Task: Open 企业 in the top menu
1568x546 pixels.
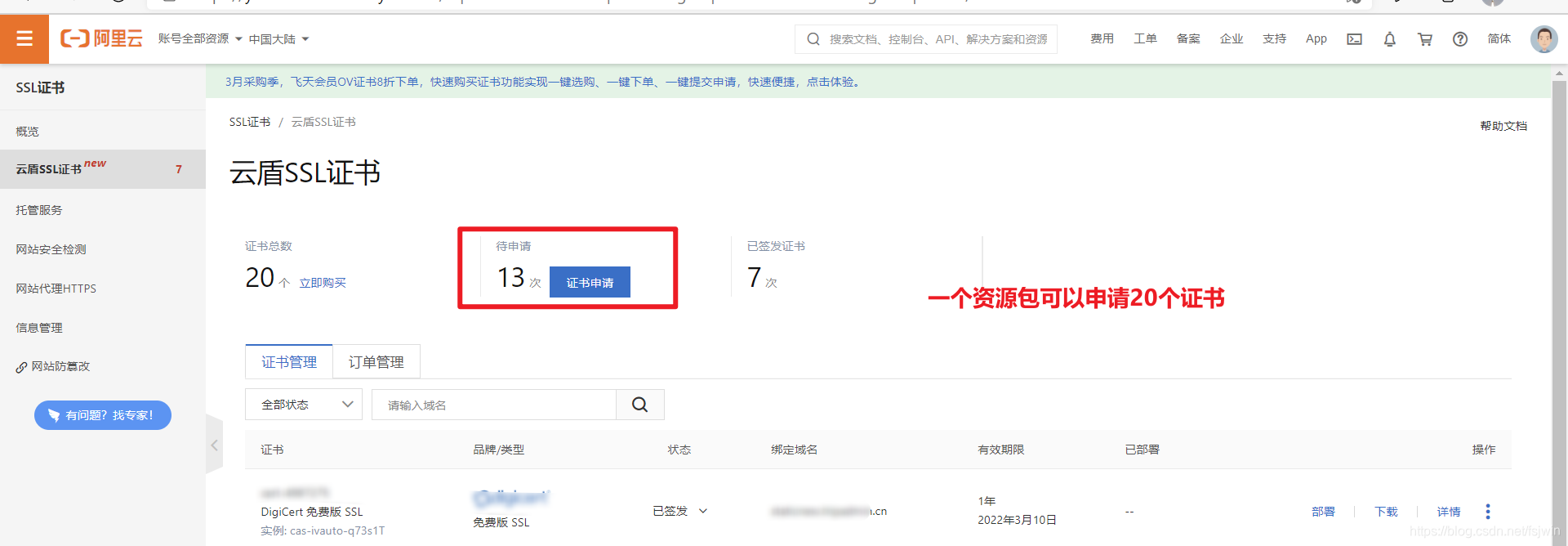Action: click(x=1231, y=38)
